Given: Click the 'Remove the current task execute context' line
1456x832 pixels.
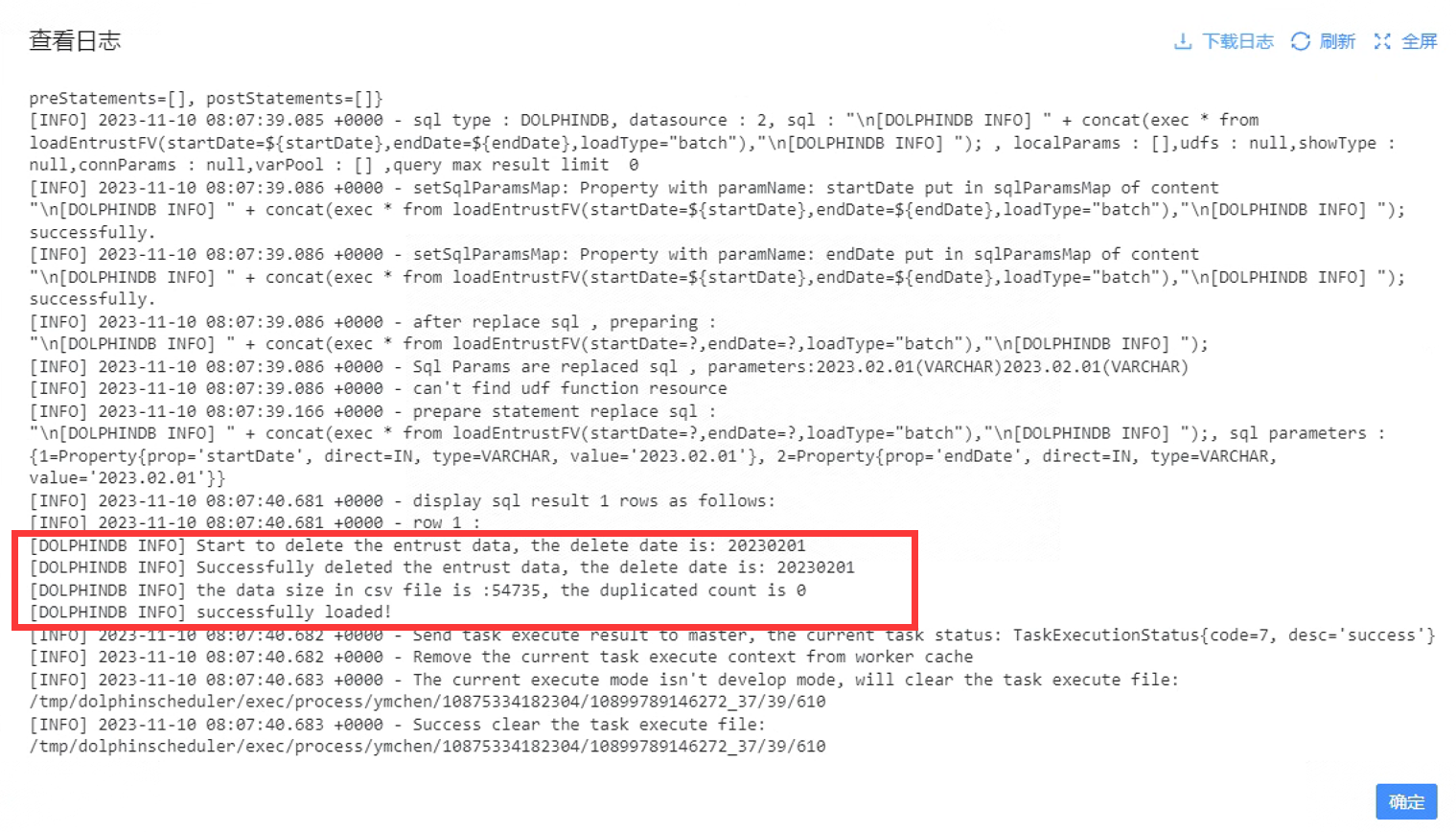Looking at the screenshot, I should pyautogui.click(x=501, y=657).
